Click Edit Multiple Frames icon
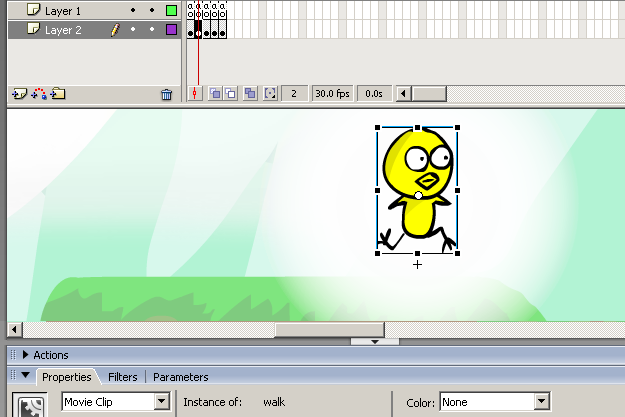Viewport: 625px width, 417px height. [250, 93]
